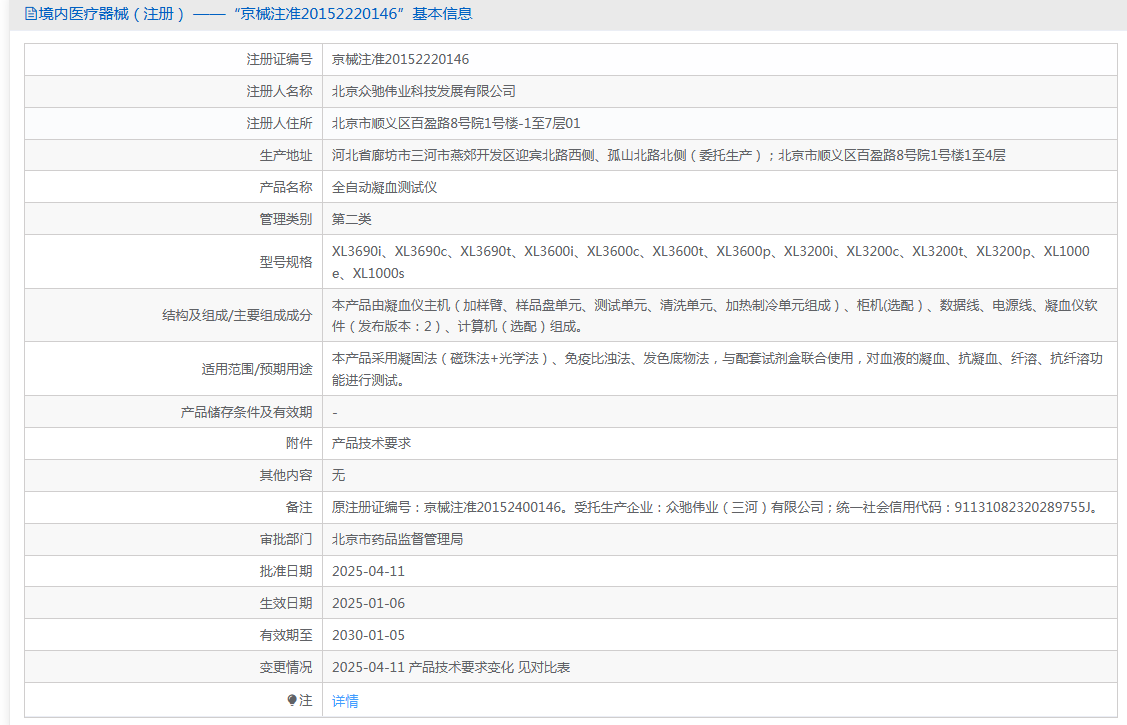Viewport: 1127px width, 725px height.
Task: Click expiry date 2030-01-05
Action: pyautogui.click(x=368, y=635)
